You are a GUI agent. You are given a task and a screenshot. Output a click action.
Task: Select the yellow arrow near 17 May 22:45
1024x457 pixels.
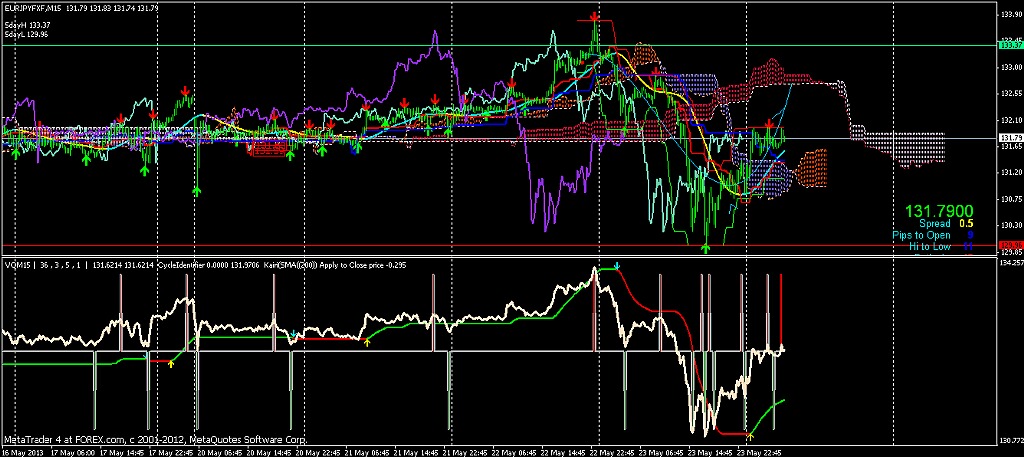171,364
